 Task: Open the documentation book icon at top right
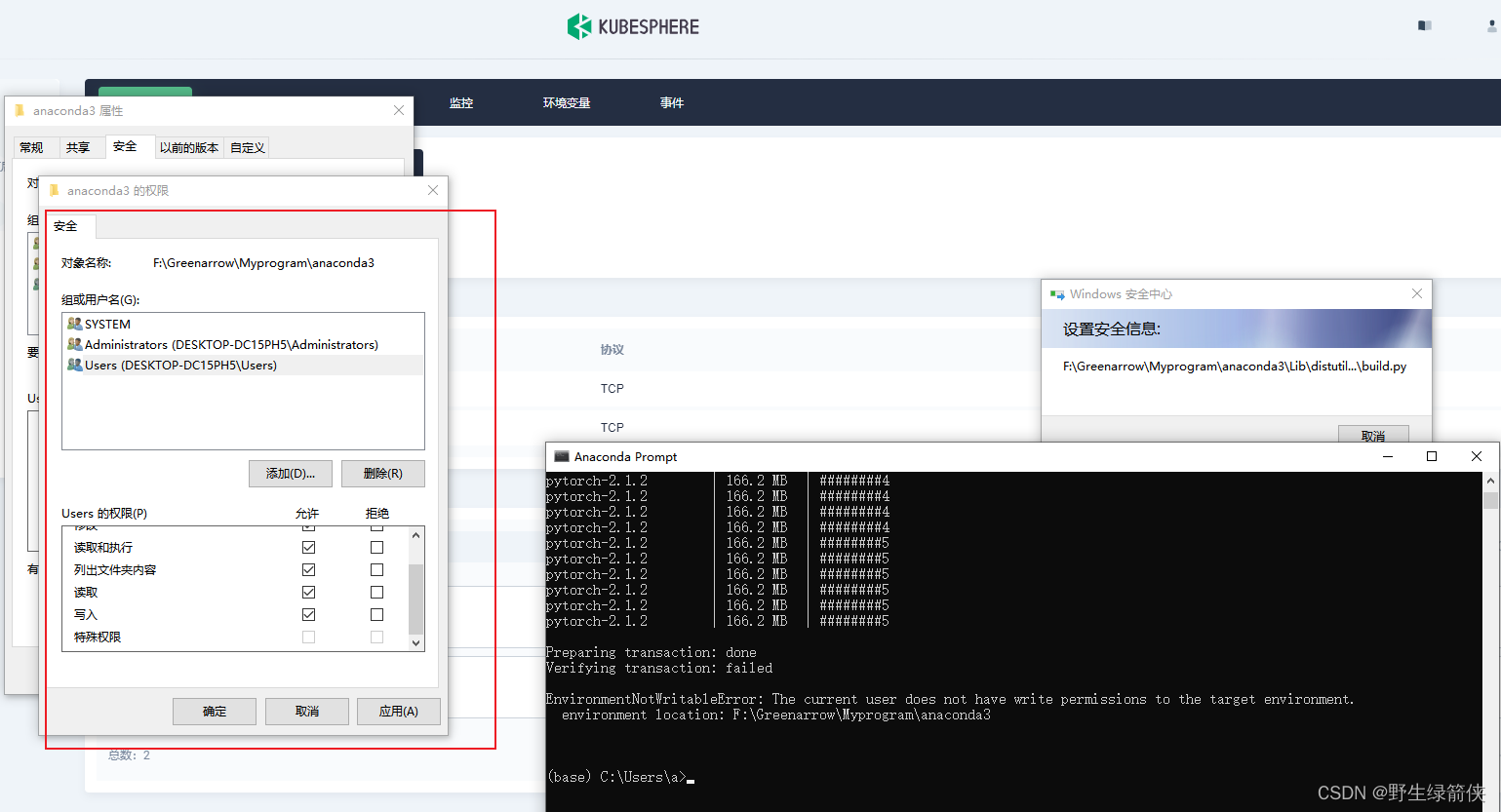[x=1425, y=25]
